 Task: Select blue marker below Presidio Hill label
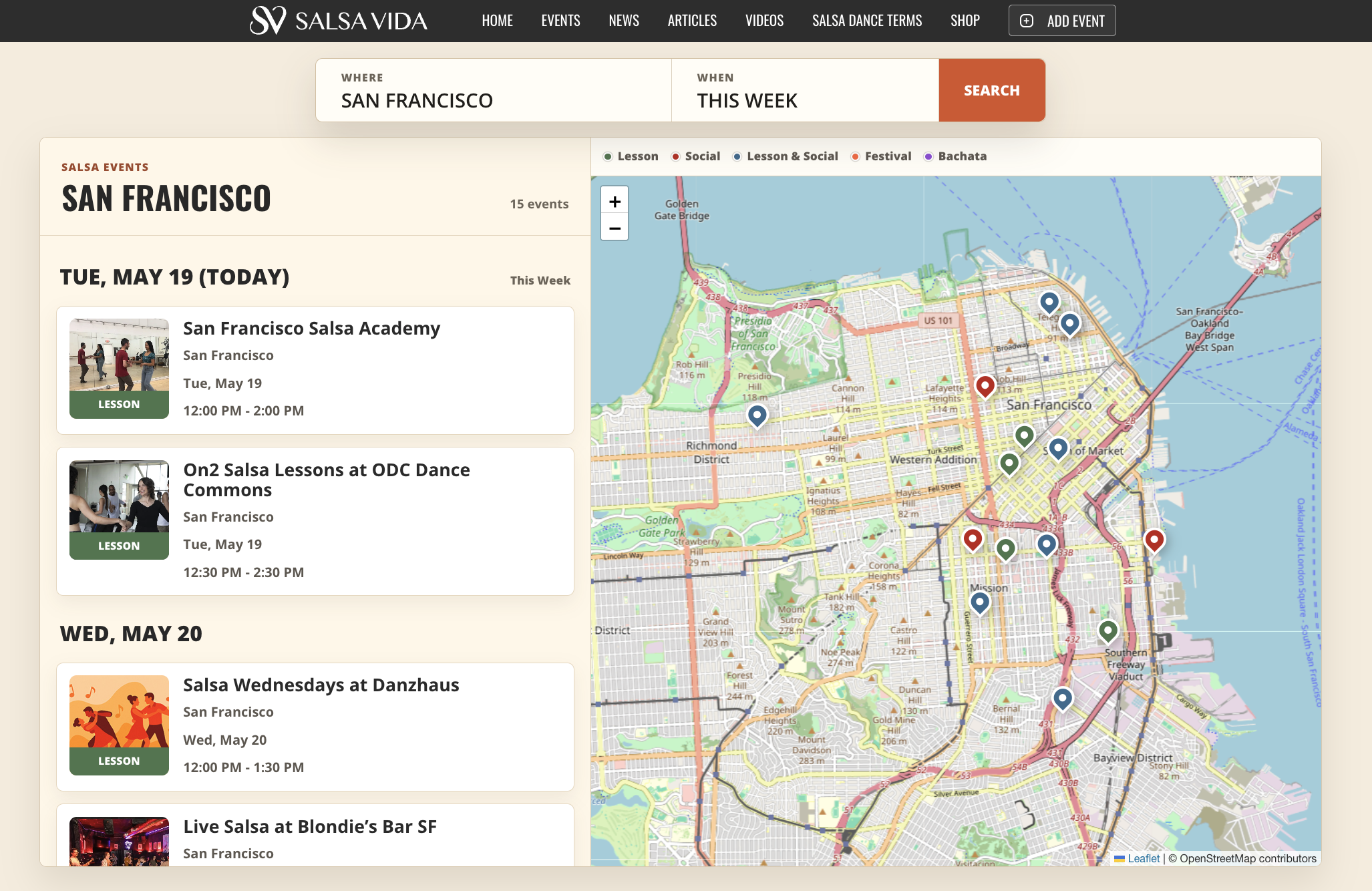(x=757, y=415)
